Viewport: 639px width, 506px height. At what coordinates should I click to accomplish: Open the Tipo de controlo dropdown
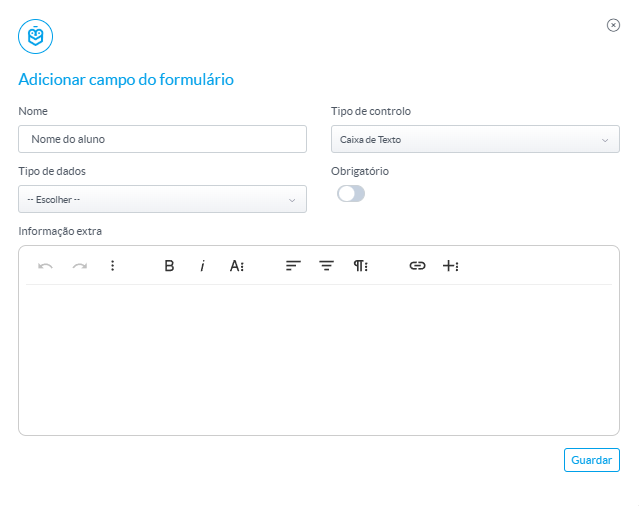click(475, 139)
